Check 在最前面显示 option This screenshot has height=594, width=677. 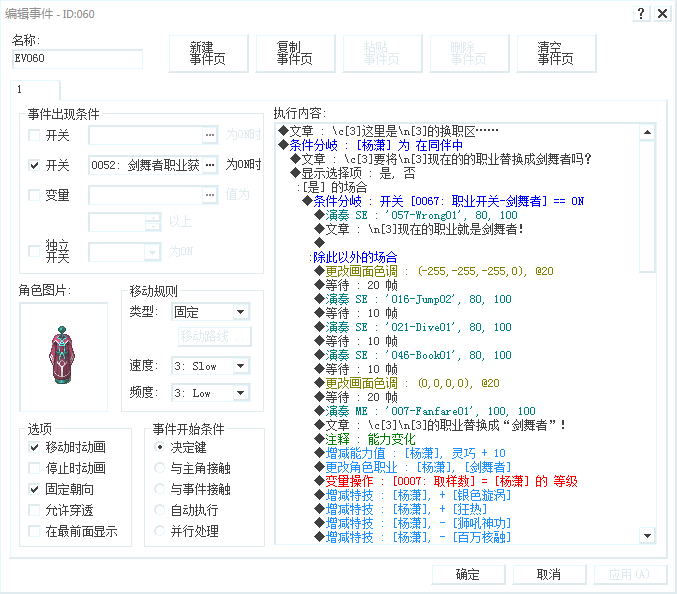(x=34, y=531)
